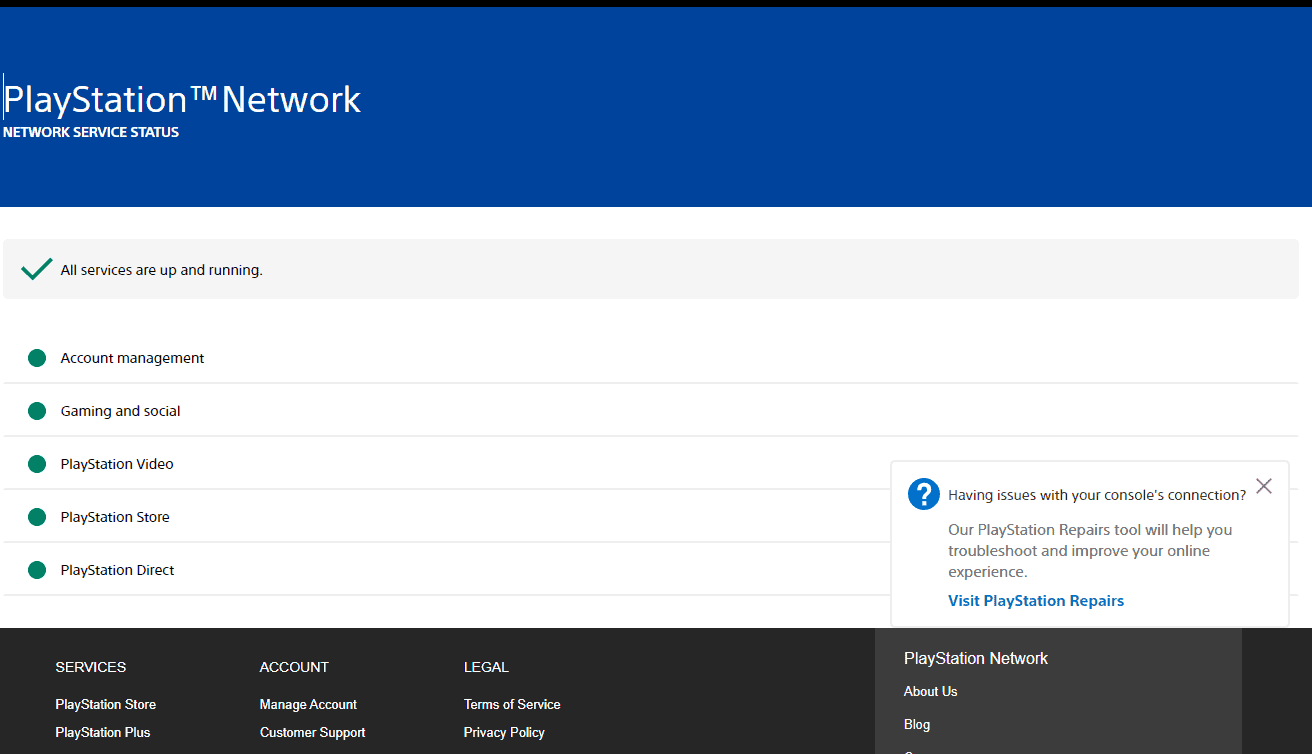Screen dimensions: 1312x754
Task: Click the green status dot beside PlayStation Direct
Action: [x=37, y=570]
